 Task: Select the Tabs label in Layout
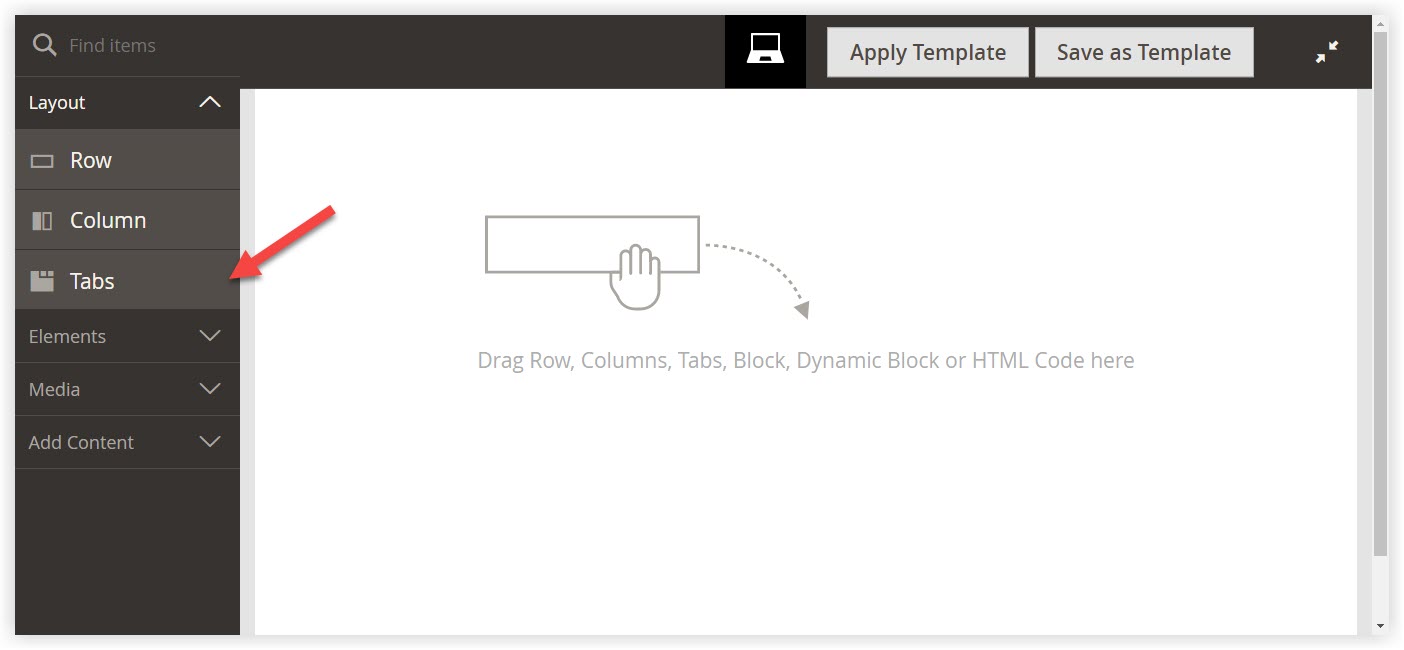click(x=92, y=281)
